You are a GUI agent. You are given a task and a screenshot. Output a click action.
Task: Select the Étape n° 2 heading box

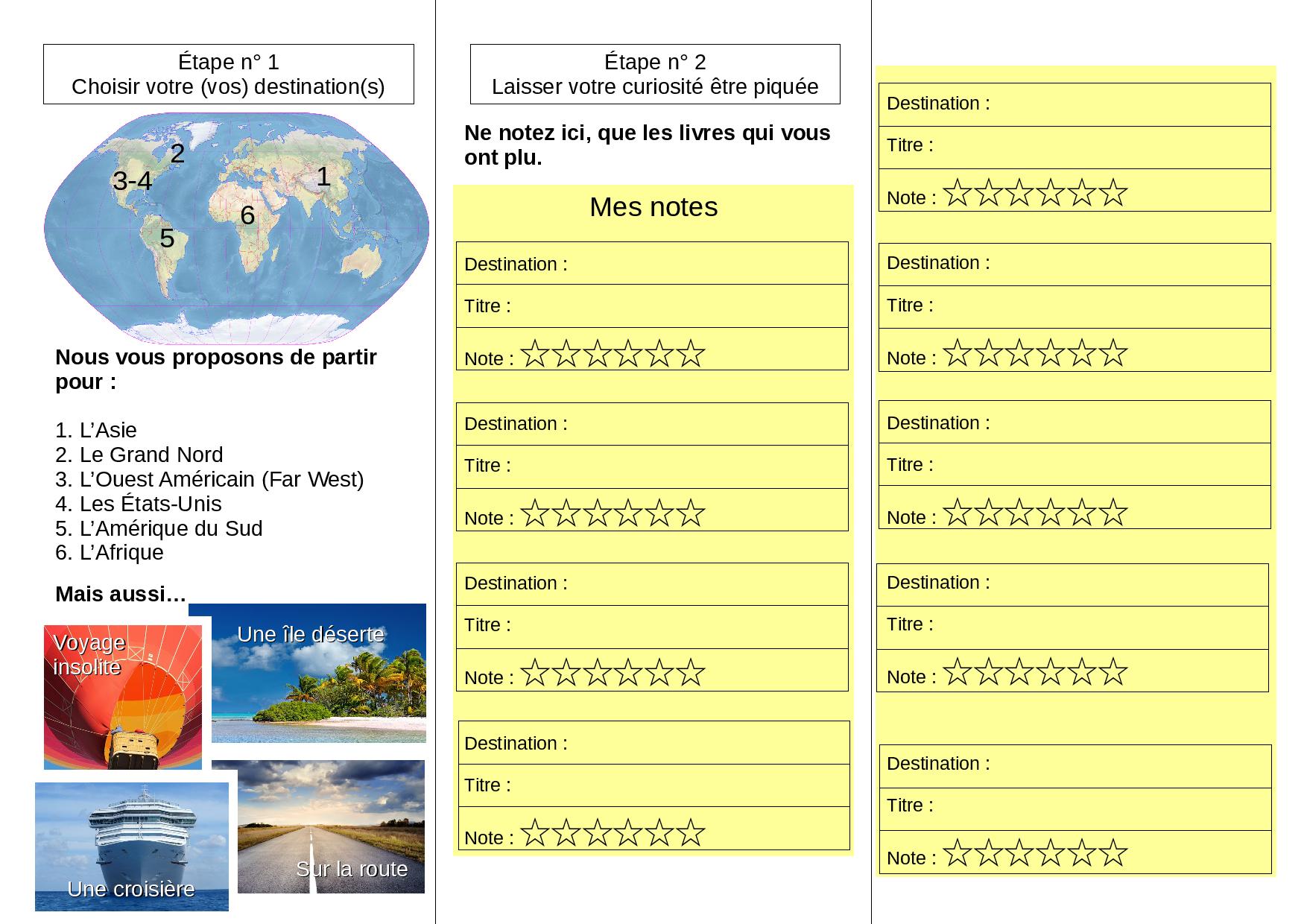(655, 74)
